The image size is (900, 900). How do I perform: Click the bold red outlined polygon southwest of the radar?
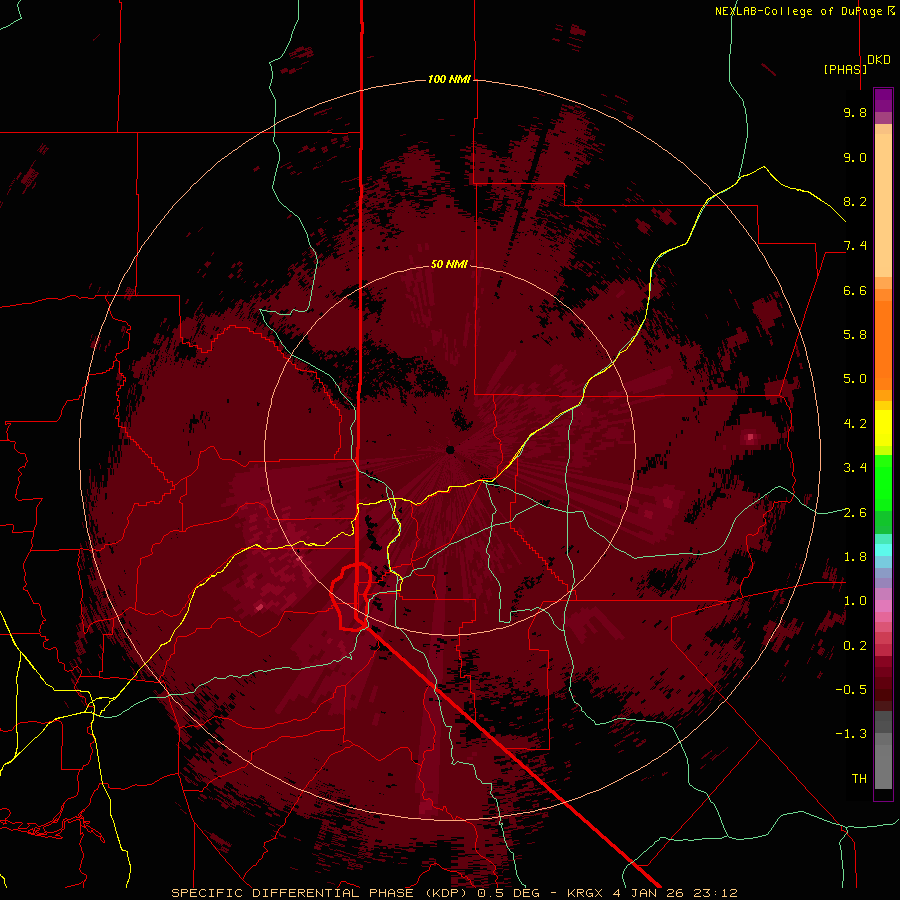click(x=351, y=597)
